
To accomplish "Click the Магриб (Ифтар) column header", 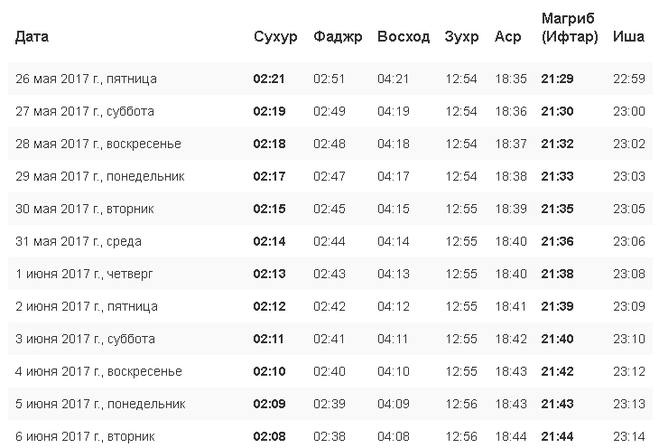I will [569, 28].
